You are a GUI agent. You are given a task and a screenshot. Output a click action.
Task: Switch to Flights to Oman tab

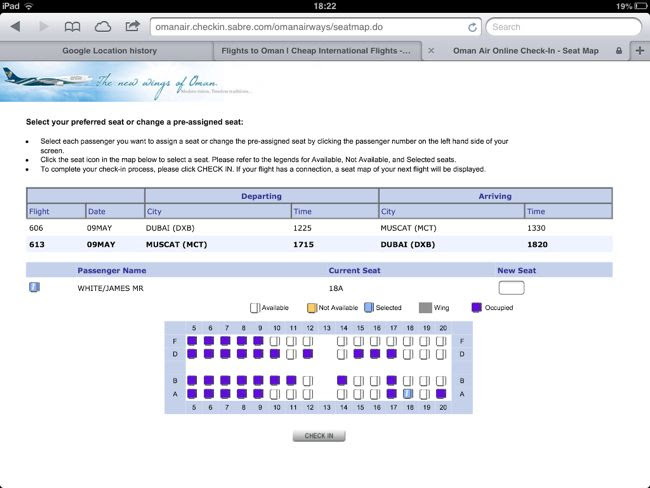(x=318, y=51)
